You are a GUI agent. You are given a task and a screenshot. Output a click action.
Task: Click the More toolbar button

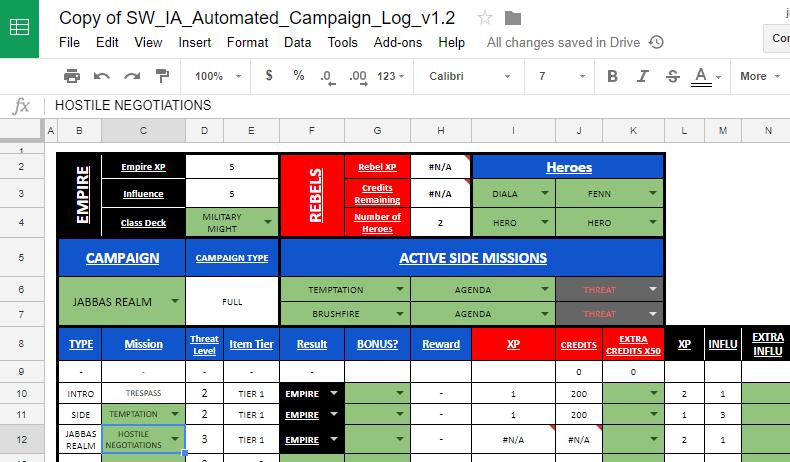click(x=759, y=76)
